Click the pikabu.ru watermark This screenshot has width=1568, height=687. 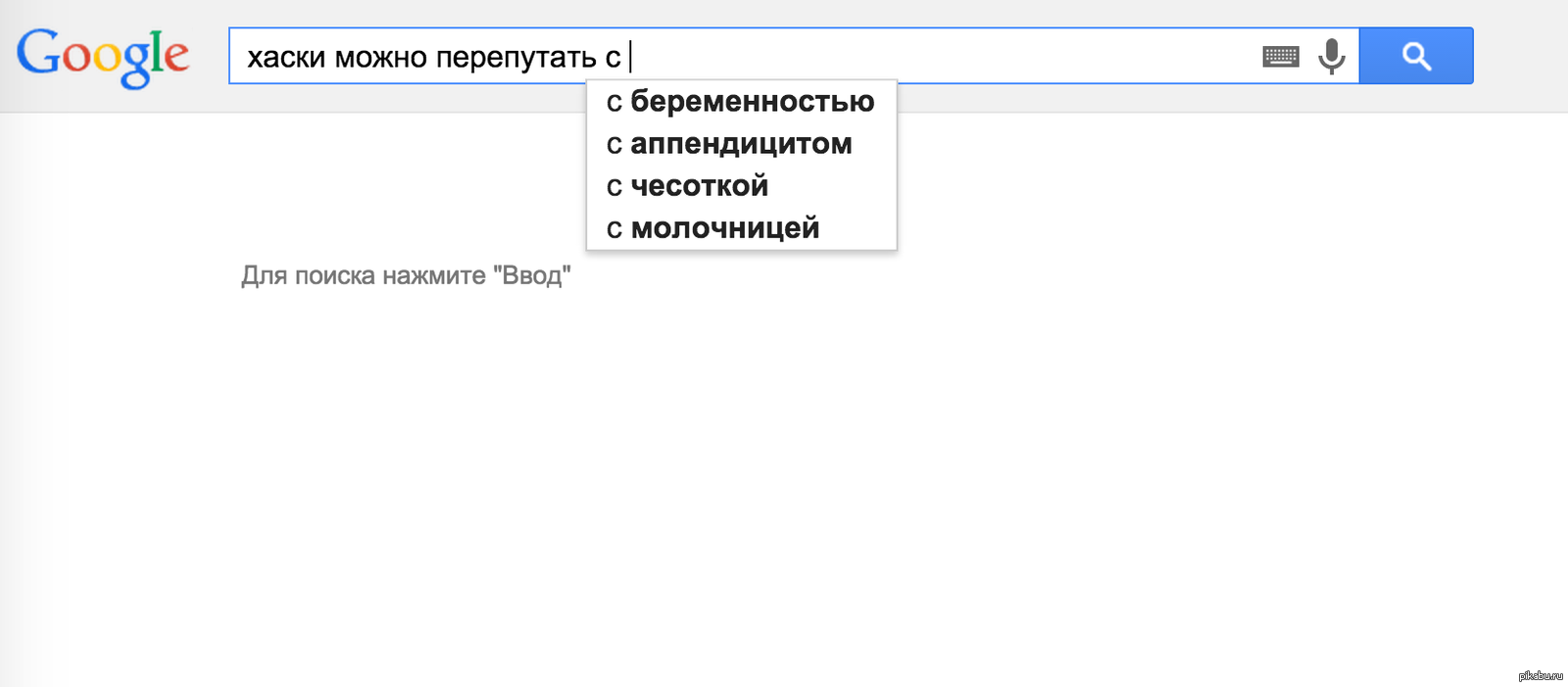pyautogui.click(x=1540, y=676)
